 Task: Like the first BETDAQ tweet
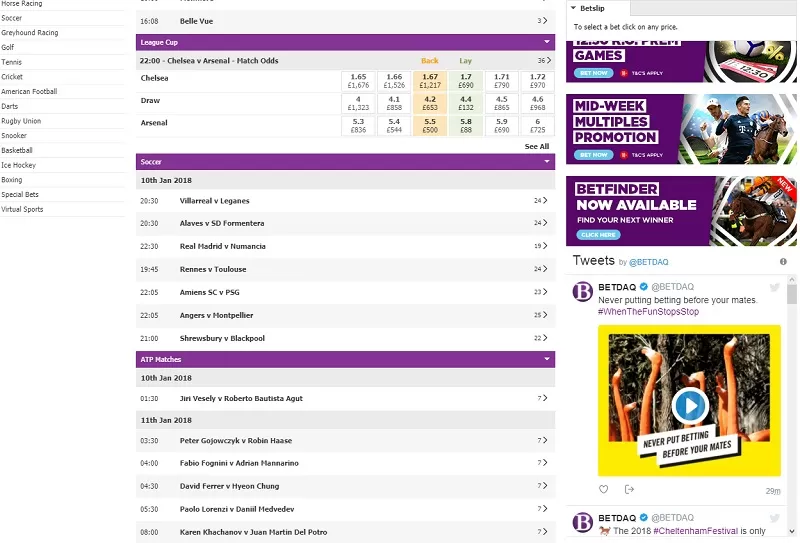(604, 489)
